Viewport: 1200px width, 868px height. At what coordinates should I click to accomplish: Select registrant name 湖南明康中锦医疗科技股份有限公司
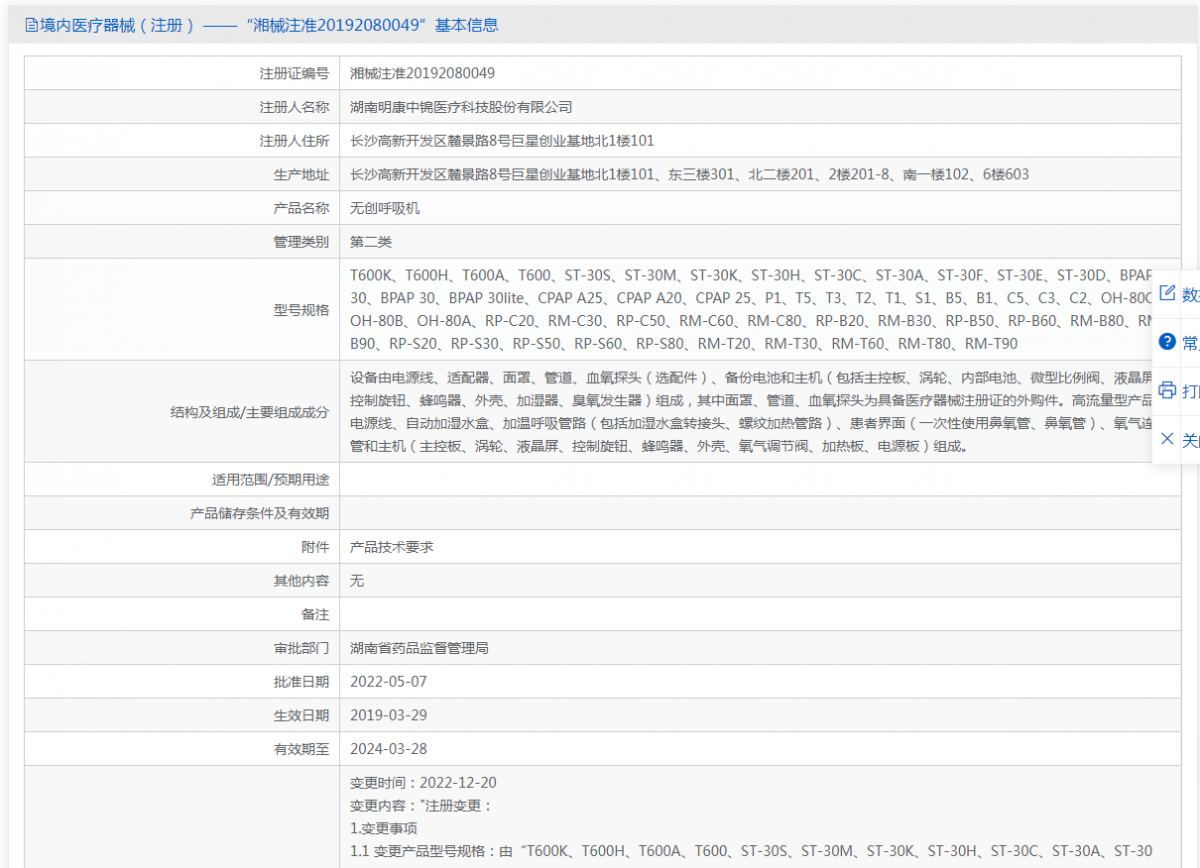coord(461,107)
